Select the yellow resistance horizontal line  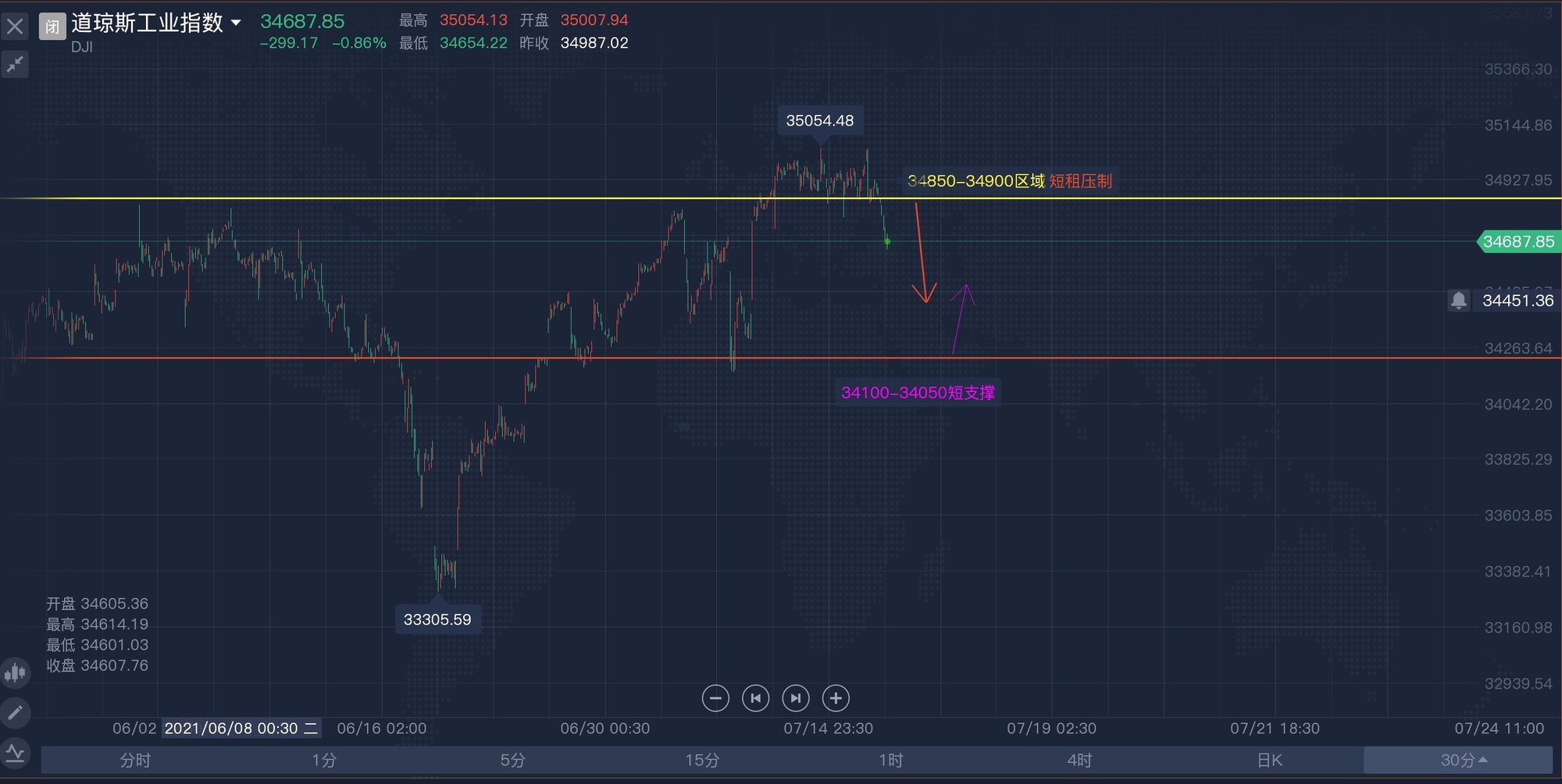pos(469,198)
